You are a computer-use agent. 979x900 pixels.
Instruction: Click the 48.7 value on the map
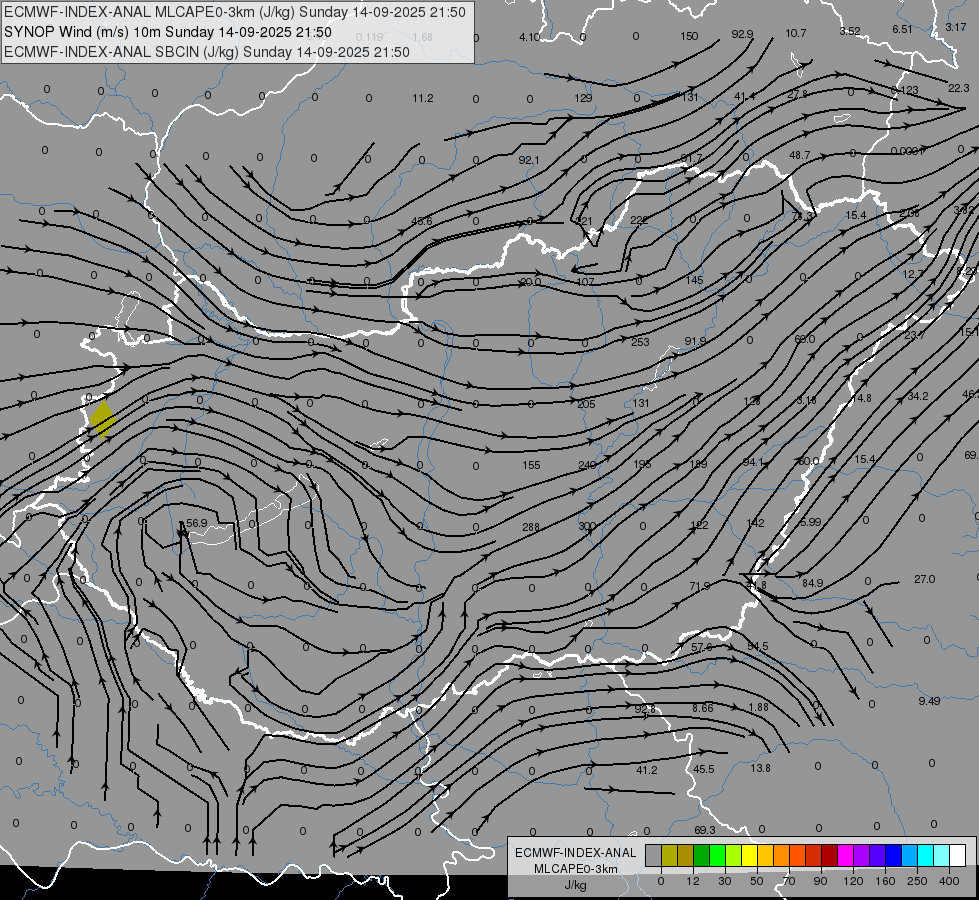pyautogui.click(x=799, y=155)
